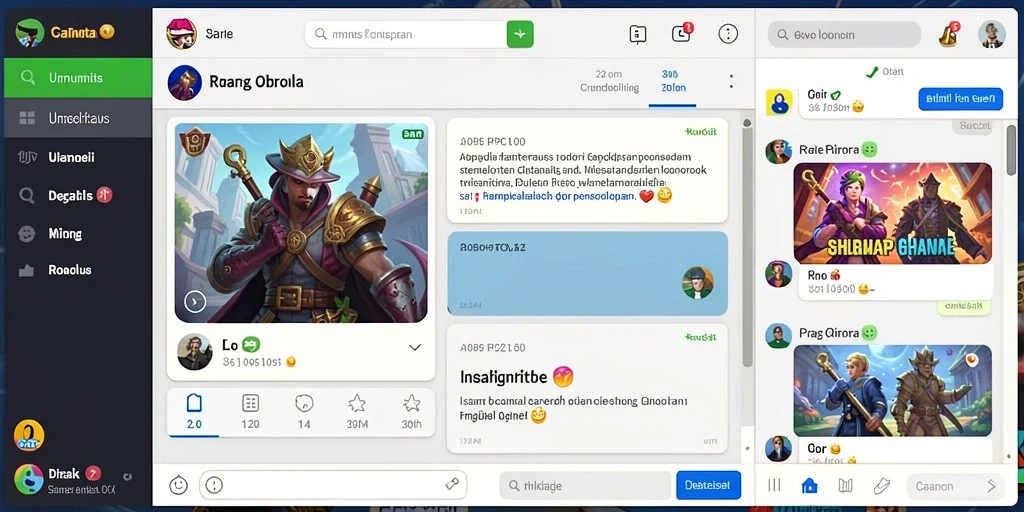Click the Oor avatar in right panel
The width and height of the screenshot is (1024, 512).
778,449
